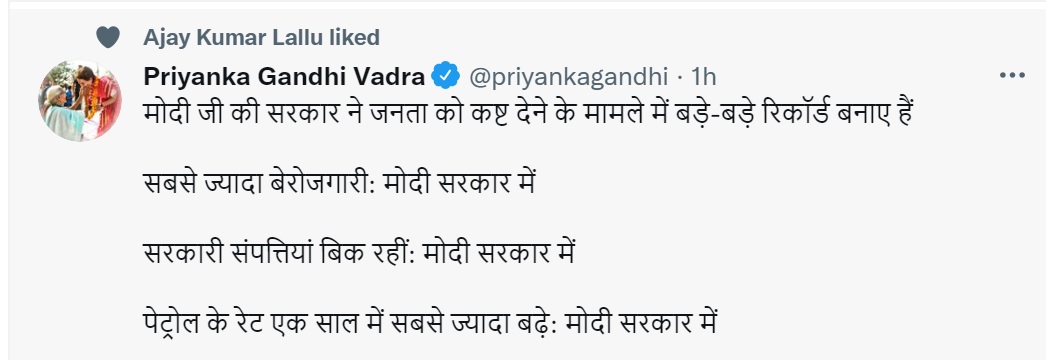Open the tweet via 1h timestamp
1046x360 pixels.
click(x=703, y=77)
